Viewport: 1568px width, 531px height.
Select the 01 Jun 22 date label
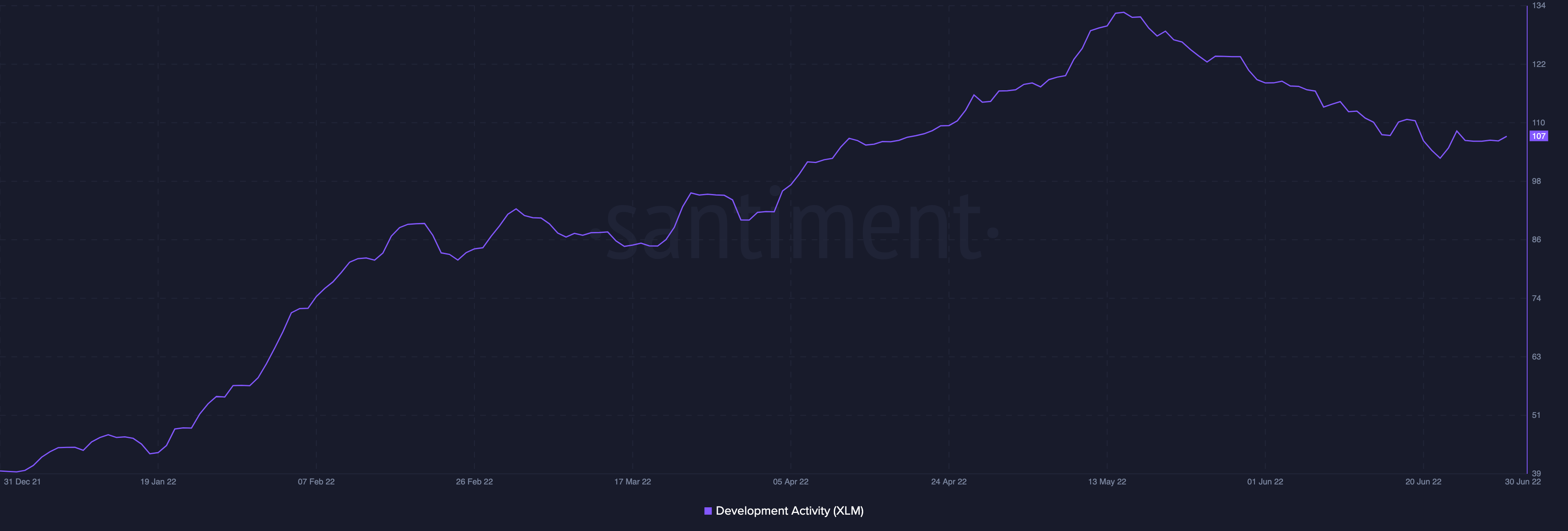1265,482
